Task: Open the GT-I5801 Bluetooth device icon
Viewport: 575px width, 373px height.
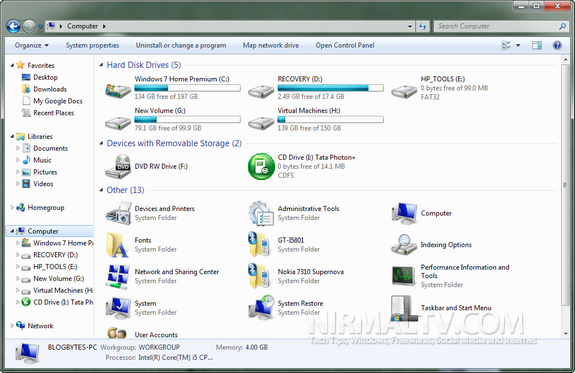Action: click(x=260, y=244)
